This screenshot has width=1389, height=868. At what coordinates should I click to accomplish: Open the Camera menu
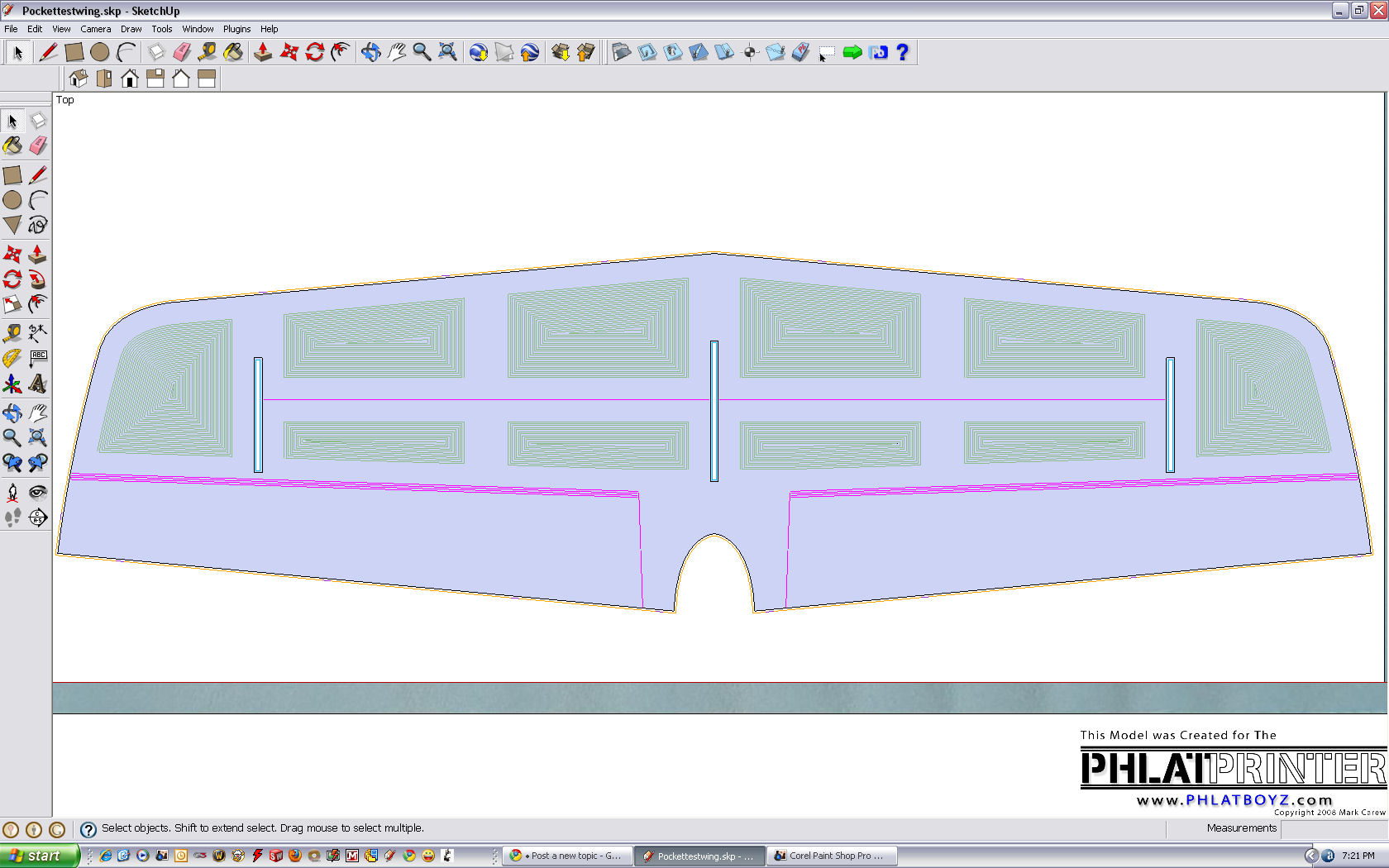[95, 29]
